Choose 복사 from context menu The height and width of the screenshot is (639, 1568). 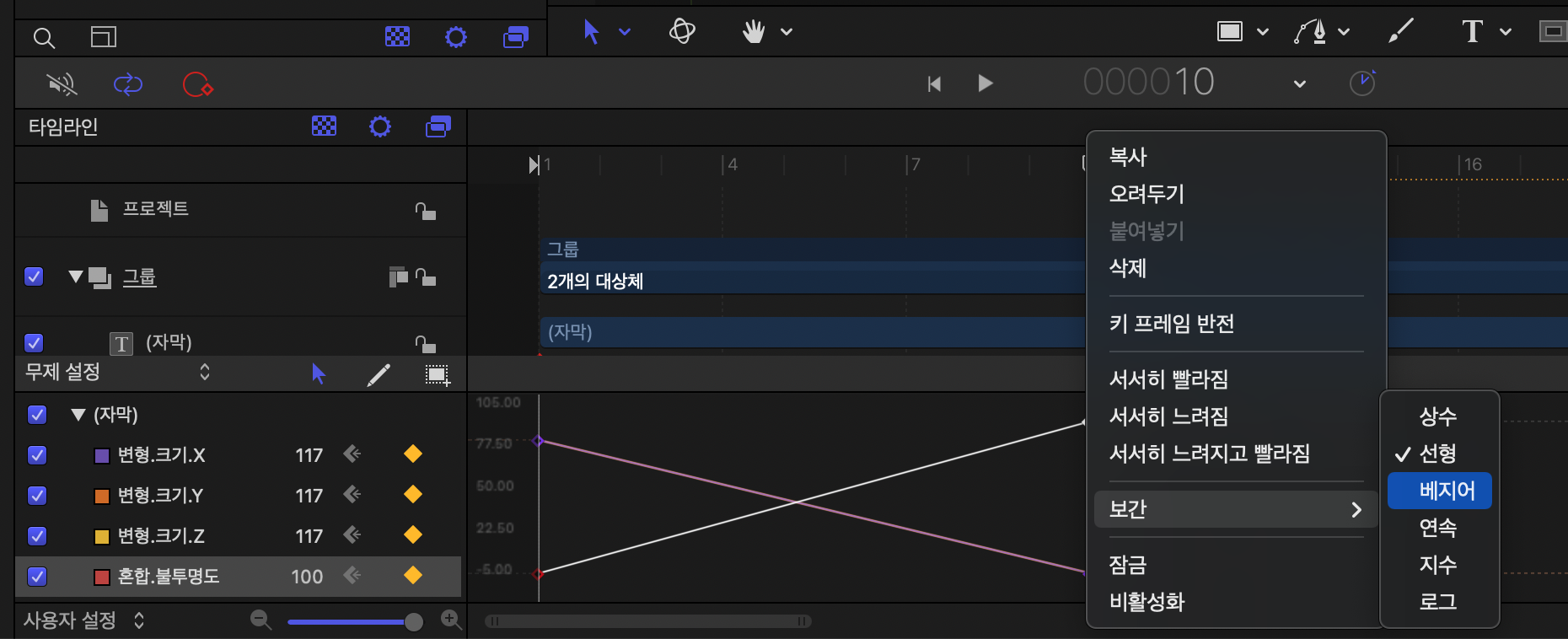[1128, 157]
